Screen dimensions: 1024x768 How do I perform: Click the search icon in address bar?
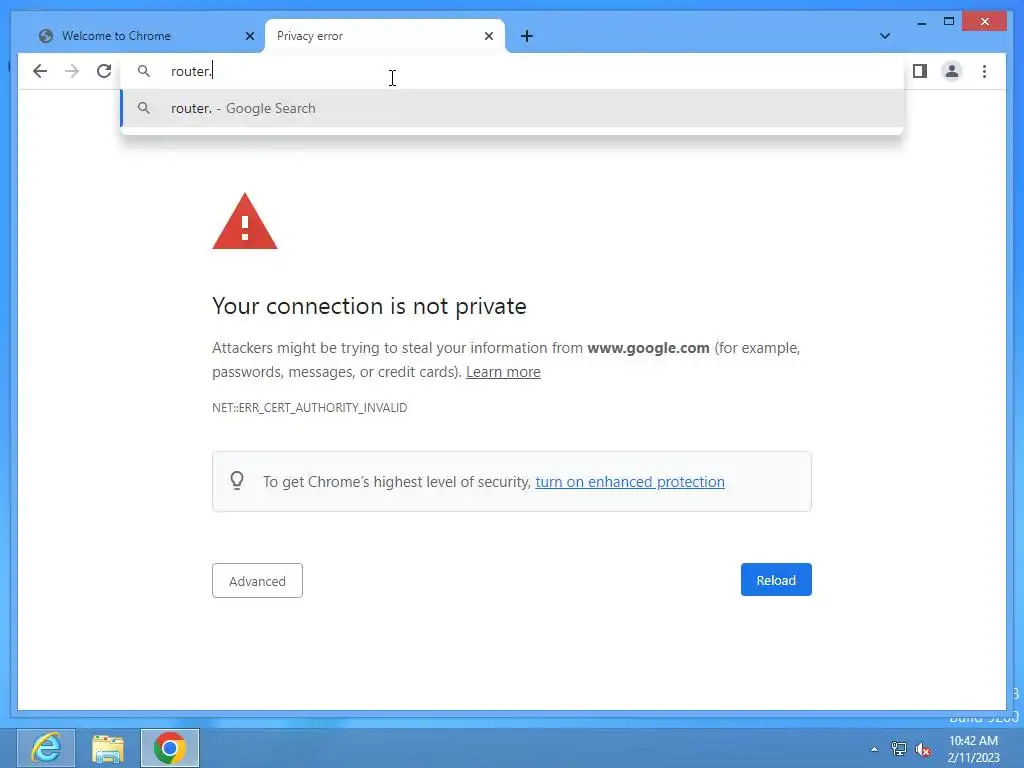pyautogui.click(x=144, y=71)
